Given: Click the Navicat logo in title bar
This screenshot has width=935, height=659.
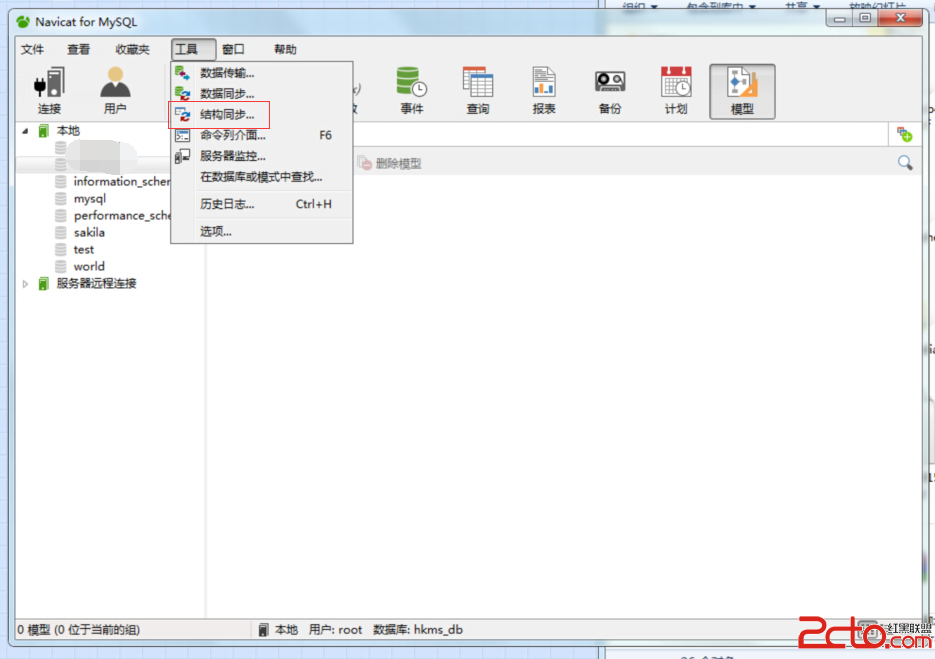Looking at the screenshot, I should 23,22.
